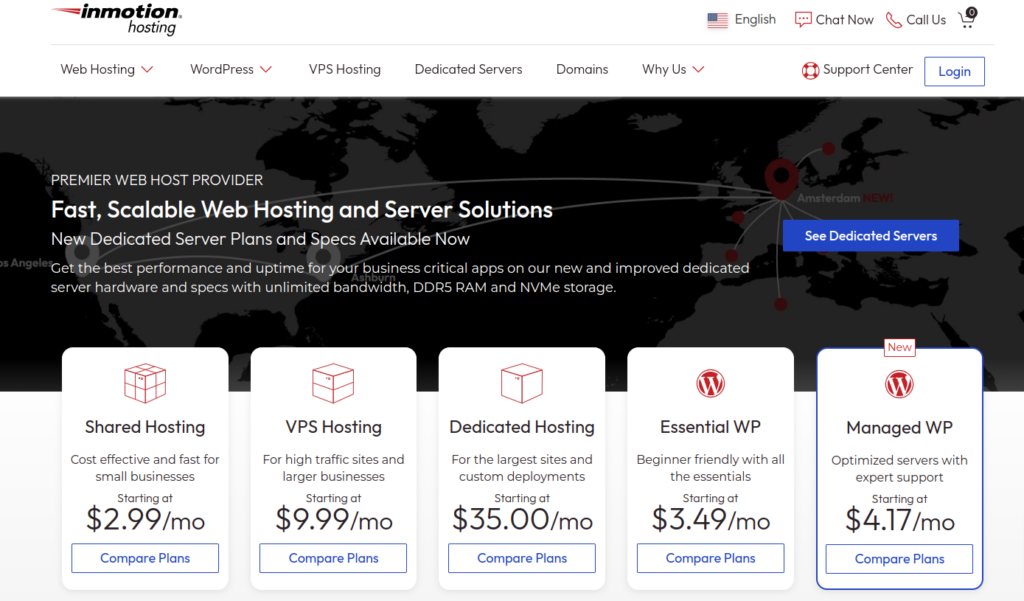Click the Chat Now link text
The image size is (1024, 601).
click(x=844, y=20)
